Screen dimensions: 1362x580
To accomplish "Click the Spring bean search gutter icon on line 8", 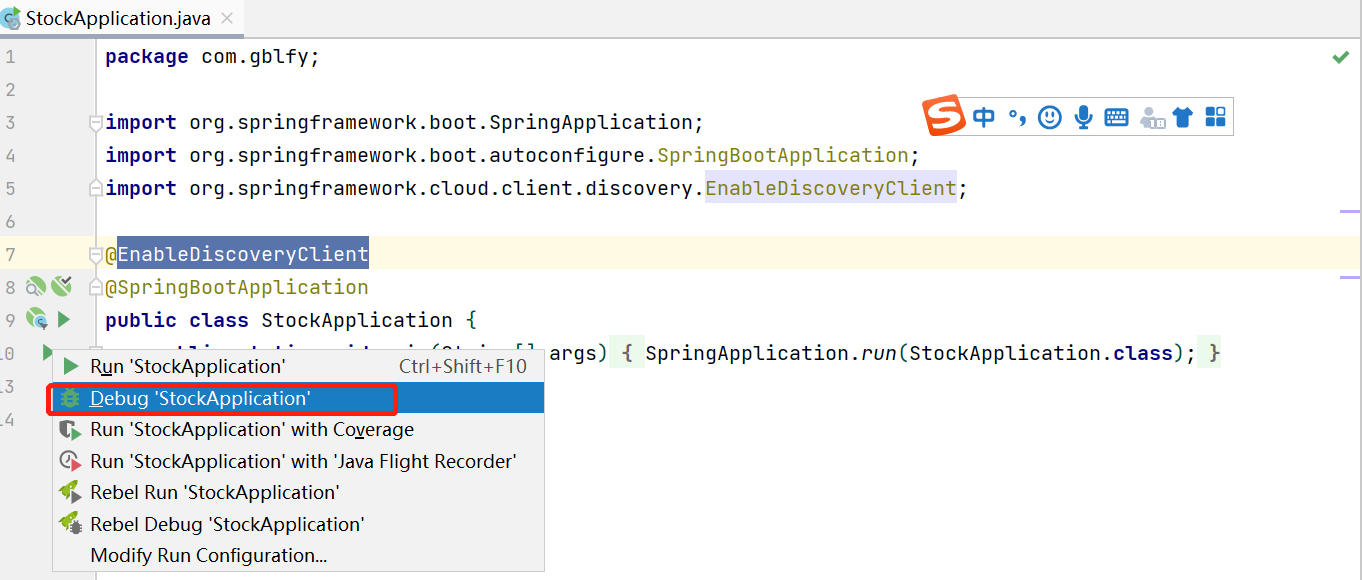I will point(36,287).
